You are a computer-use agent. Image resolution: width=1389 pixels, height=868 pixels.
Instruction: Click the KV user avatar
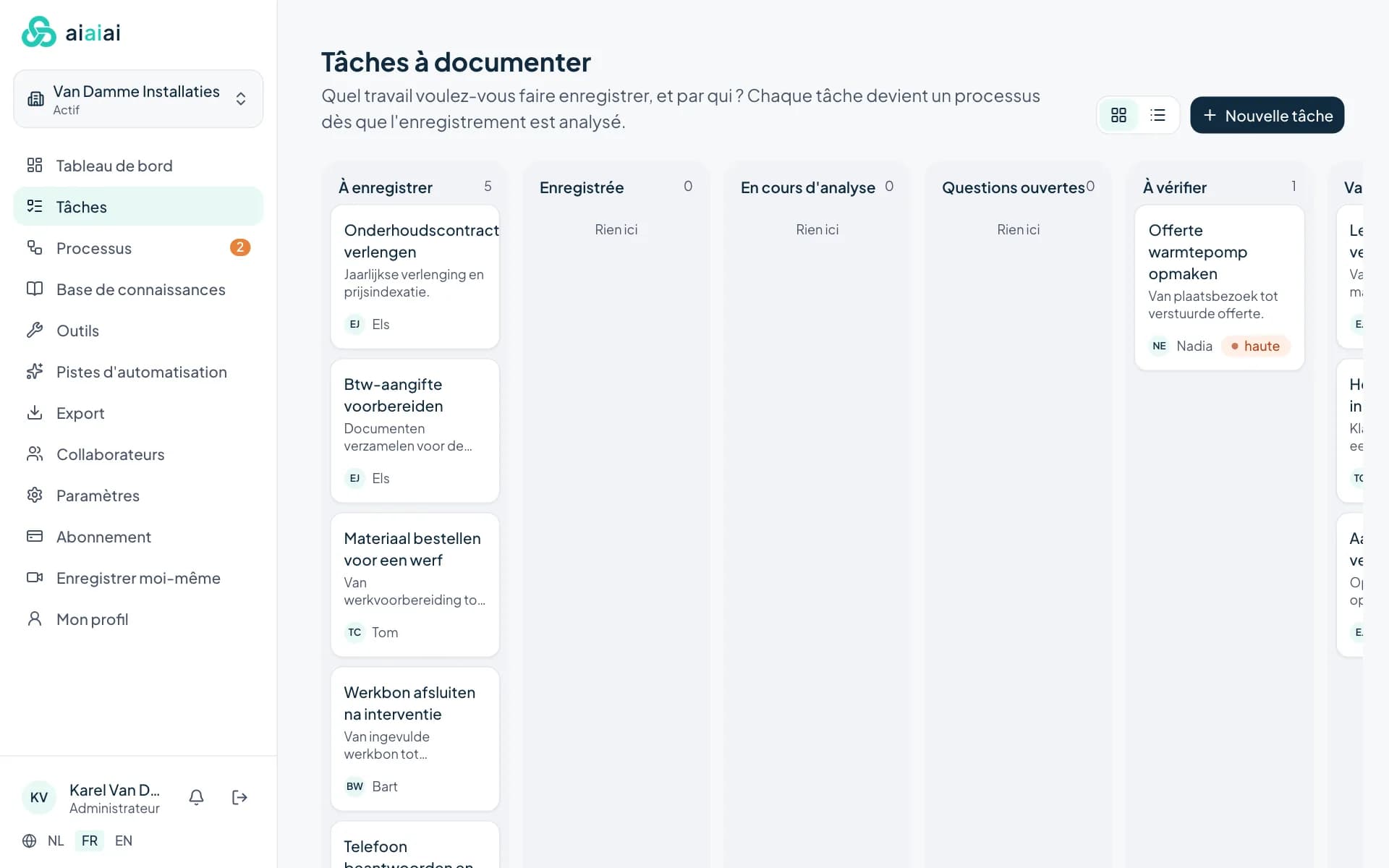tap(39, 797)
